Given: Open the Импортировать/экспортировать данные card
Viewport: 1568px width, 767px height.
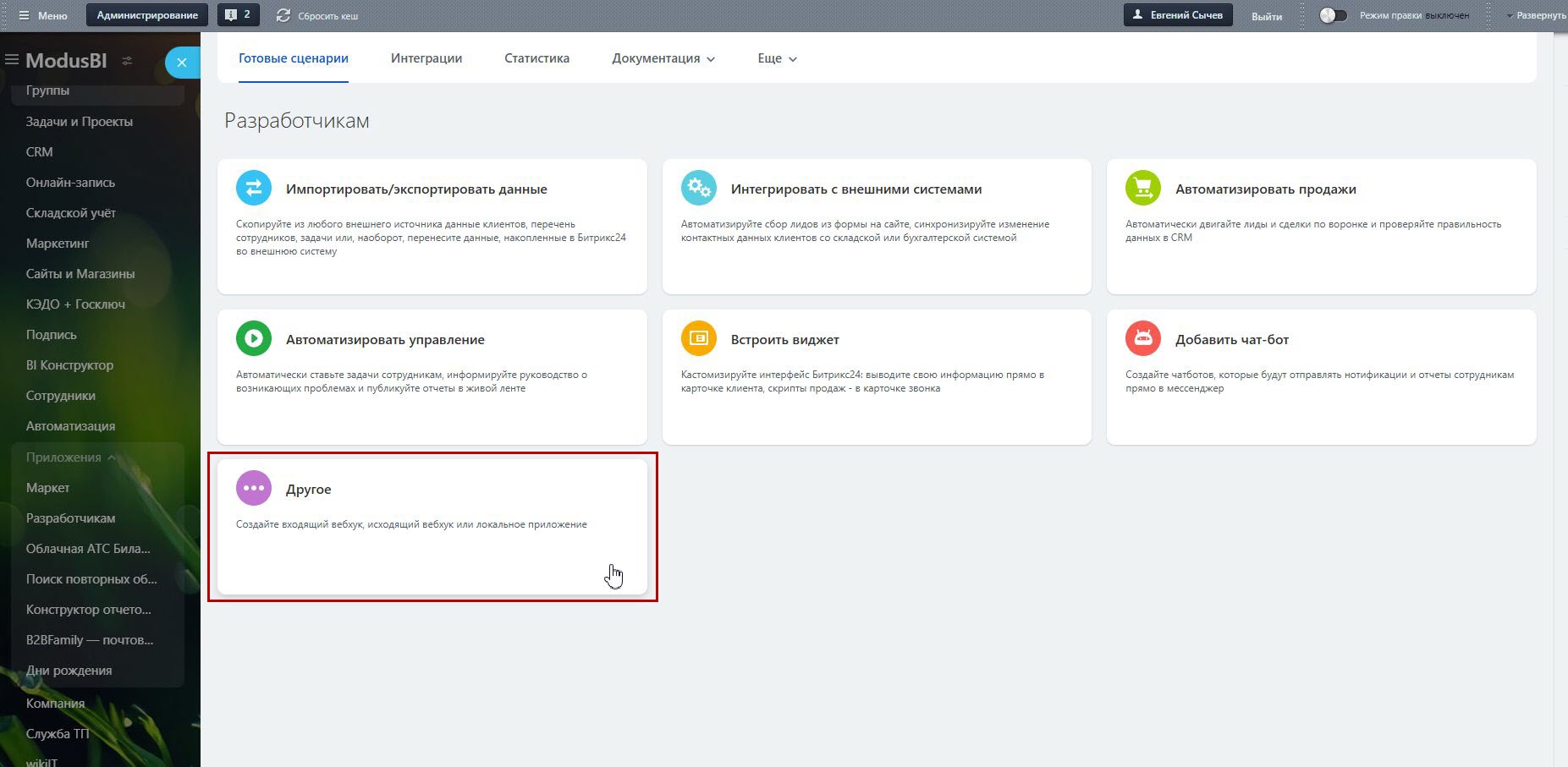Looking at the screenshot, I should tap(432, 227).
